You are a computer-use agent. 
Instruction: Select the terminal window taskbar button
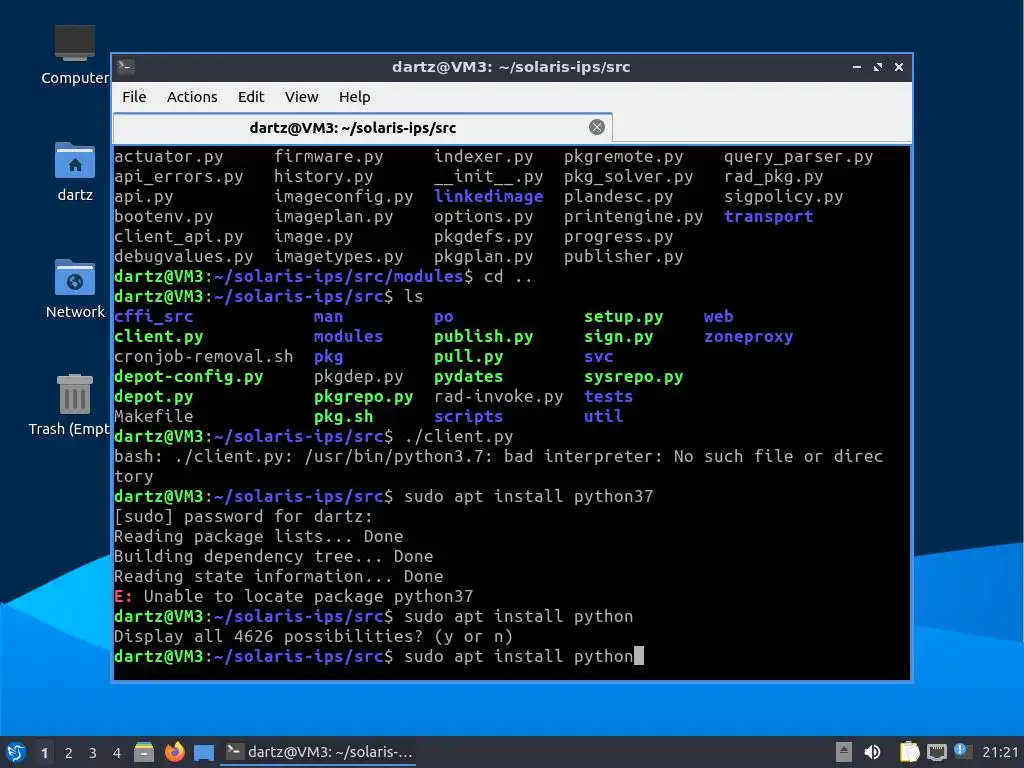click(x=319, y=752)
